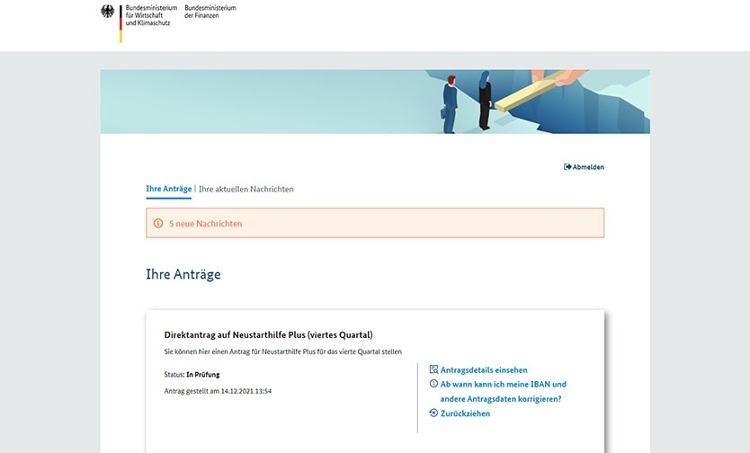Click the question mark icon before the IBAN link
This screenshot has height=453, width=750.
click(433, 384)
